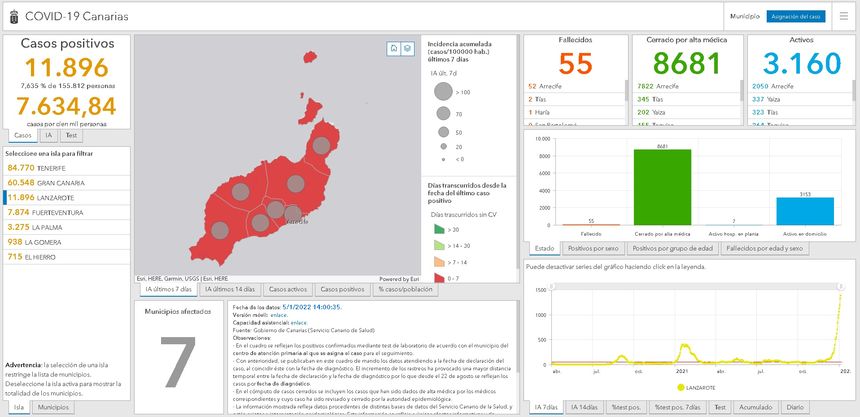860x417 pixels.
Task: Select Asignación del caso toggle button
Action: [x=795, y=17]
